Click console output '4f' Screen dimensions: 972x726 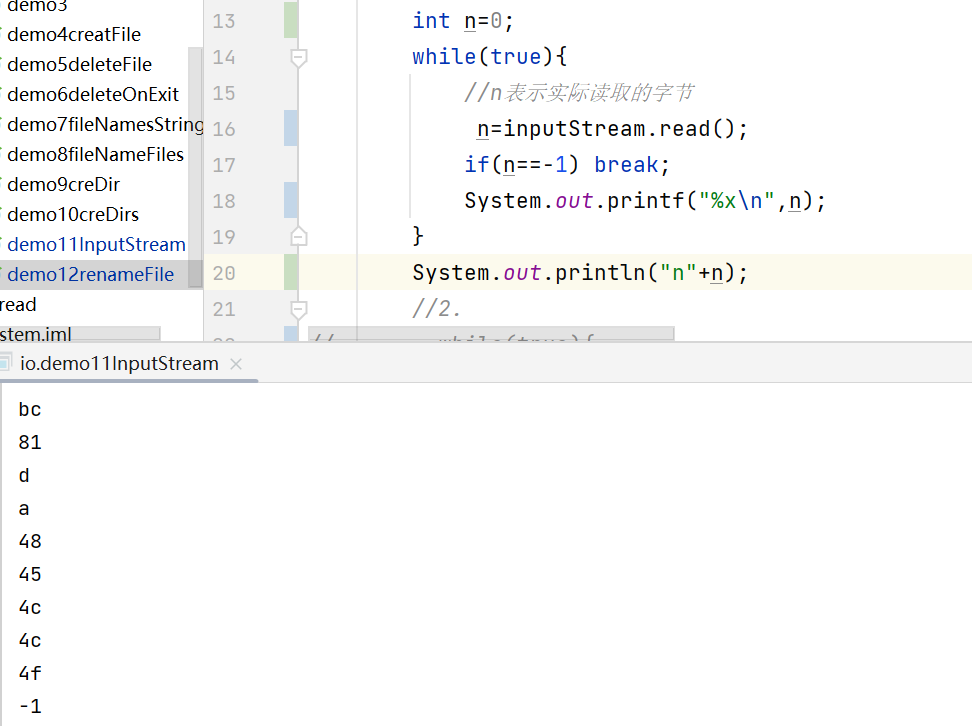point(30,673)
